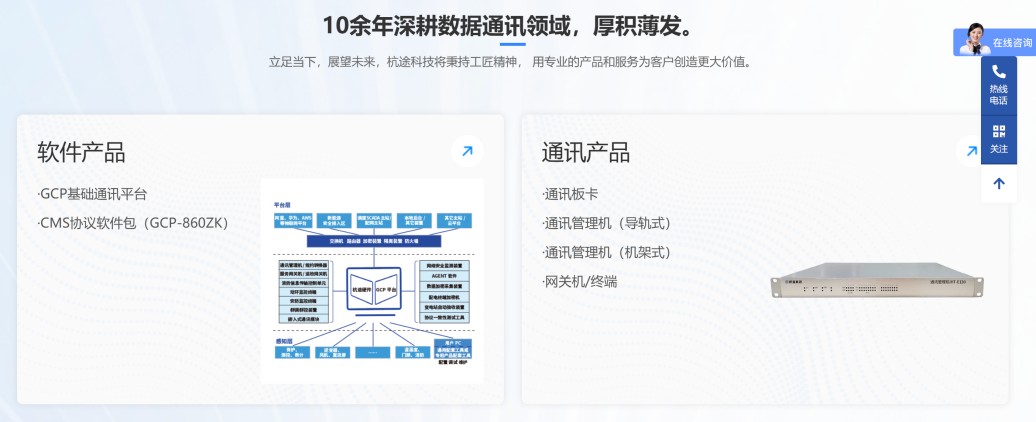Open the 在线咨询 chat button
Screen dimensions: 1036x422
click(994, 42)
